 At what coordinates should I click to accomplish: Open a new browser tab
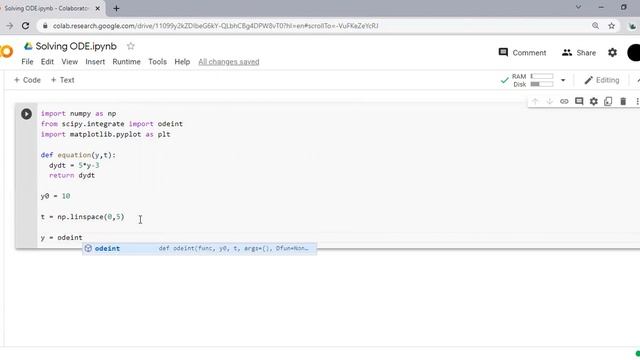coord(116,8)
